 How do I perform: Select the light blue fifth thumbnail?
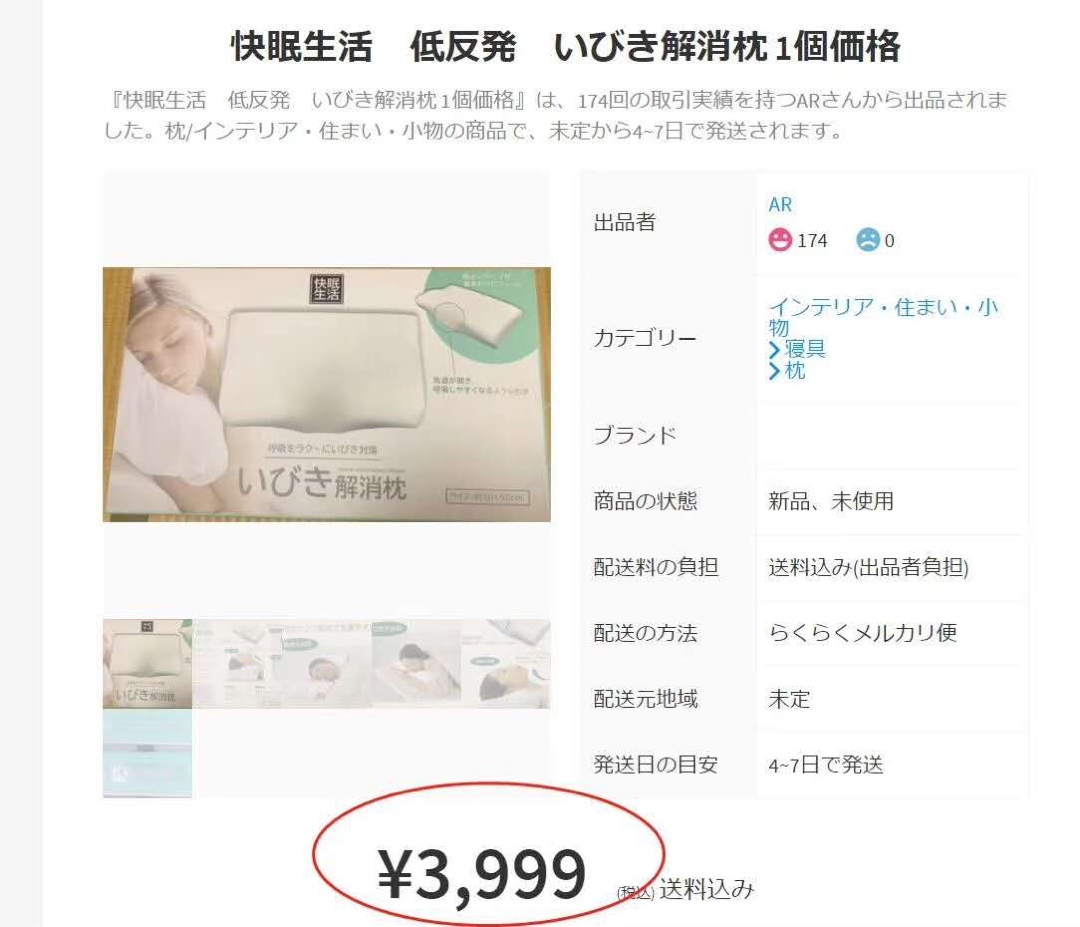(147, 753)
